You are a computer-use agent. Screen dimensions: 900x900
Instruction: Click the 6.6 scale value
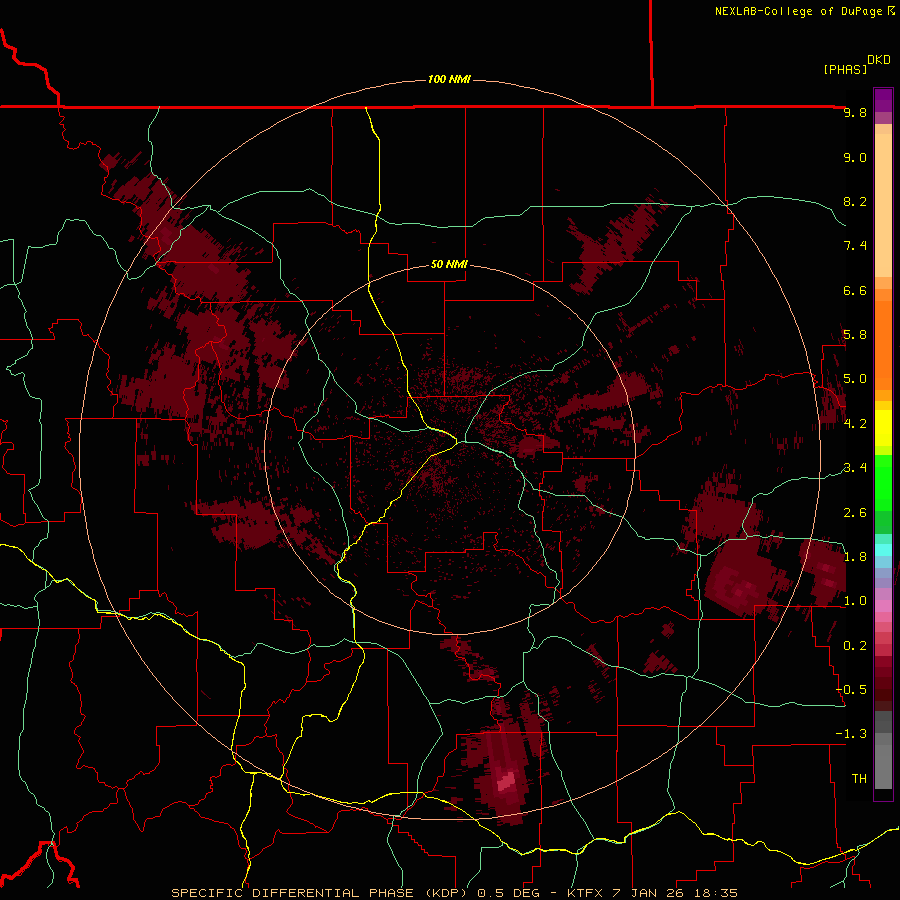pos(855,290)
